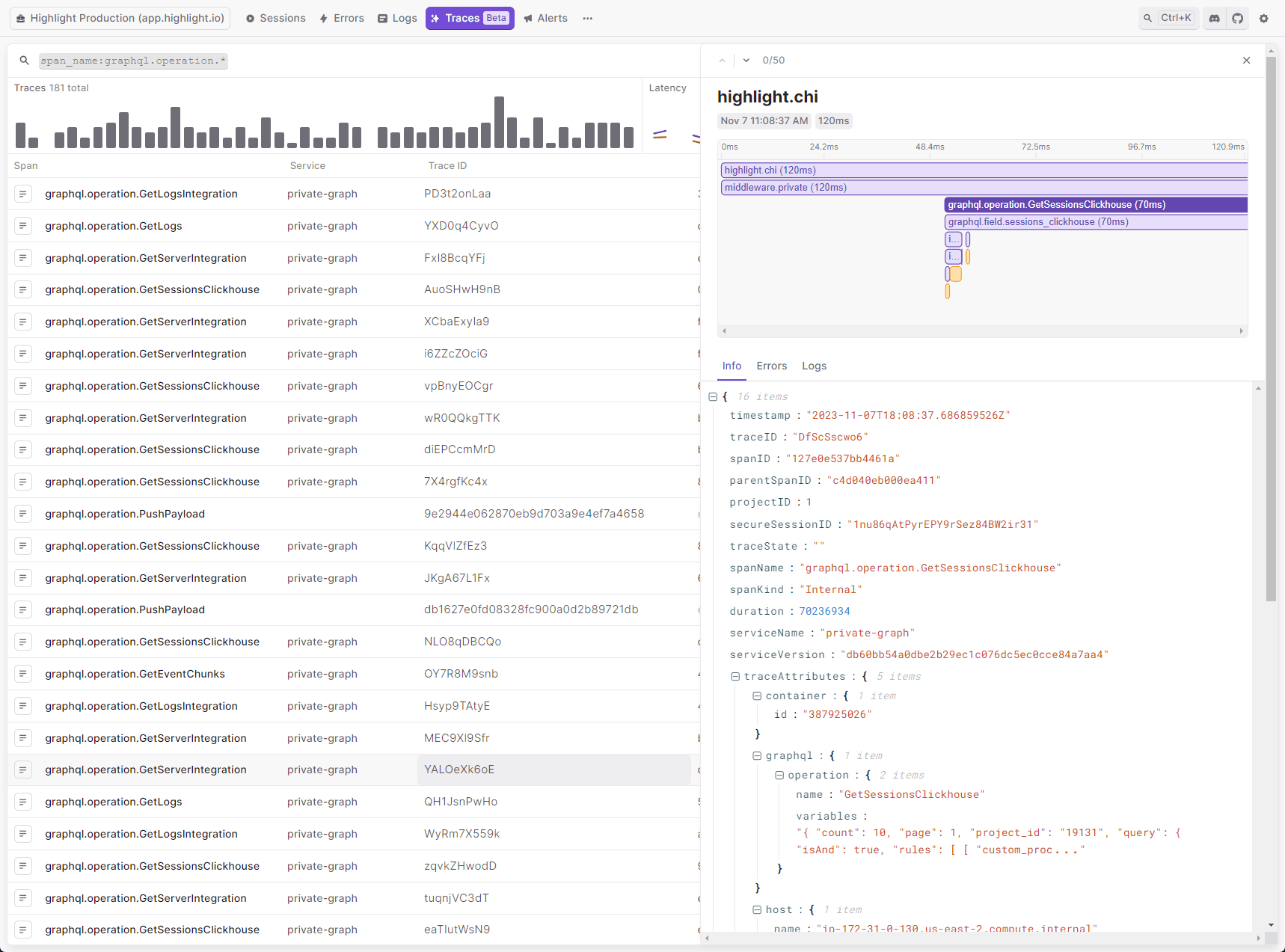Collapse the traceAttributes JSON node
This screenshot has height=952, width=1285.
pyautogui.click(x=735, y=676)
